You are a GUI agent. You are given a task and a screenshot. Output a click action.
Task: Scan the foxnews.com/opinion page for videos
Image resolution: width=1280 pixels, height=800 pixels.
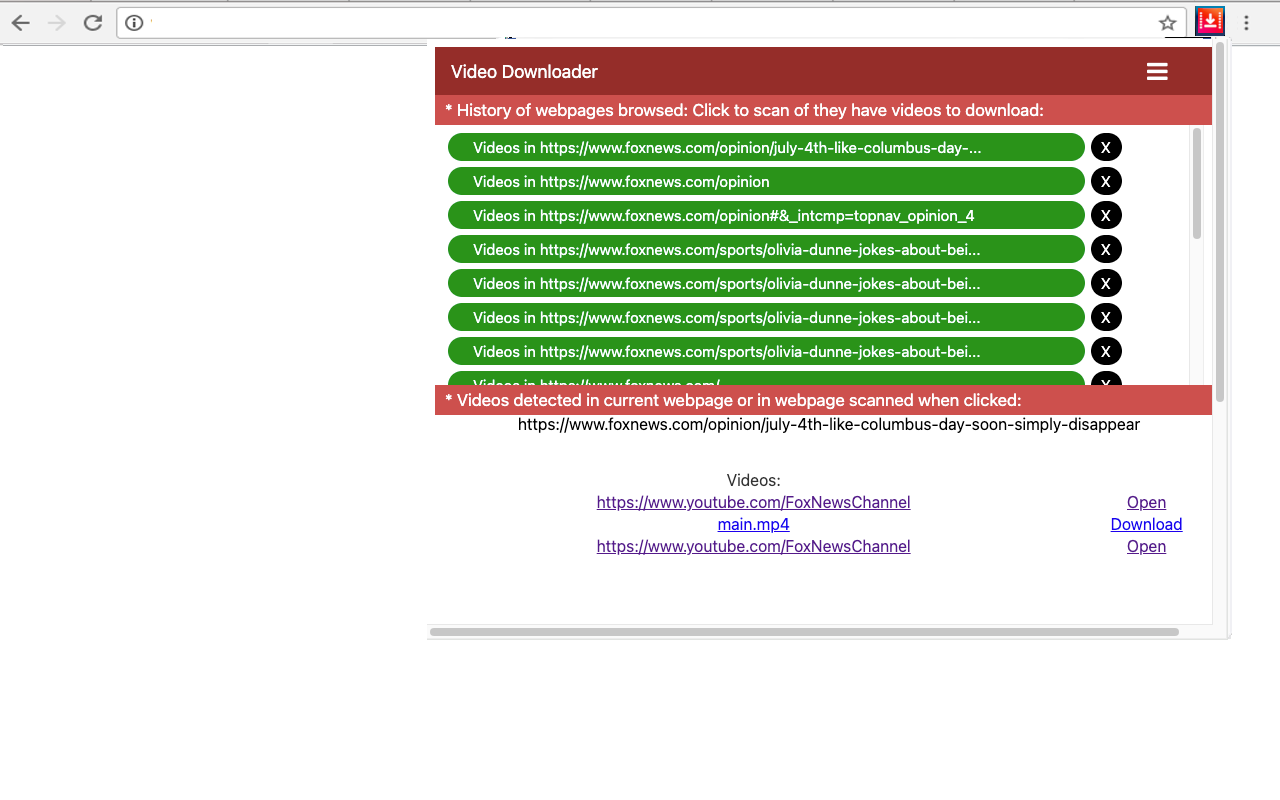766,181
